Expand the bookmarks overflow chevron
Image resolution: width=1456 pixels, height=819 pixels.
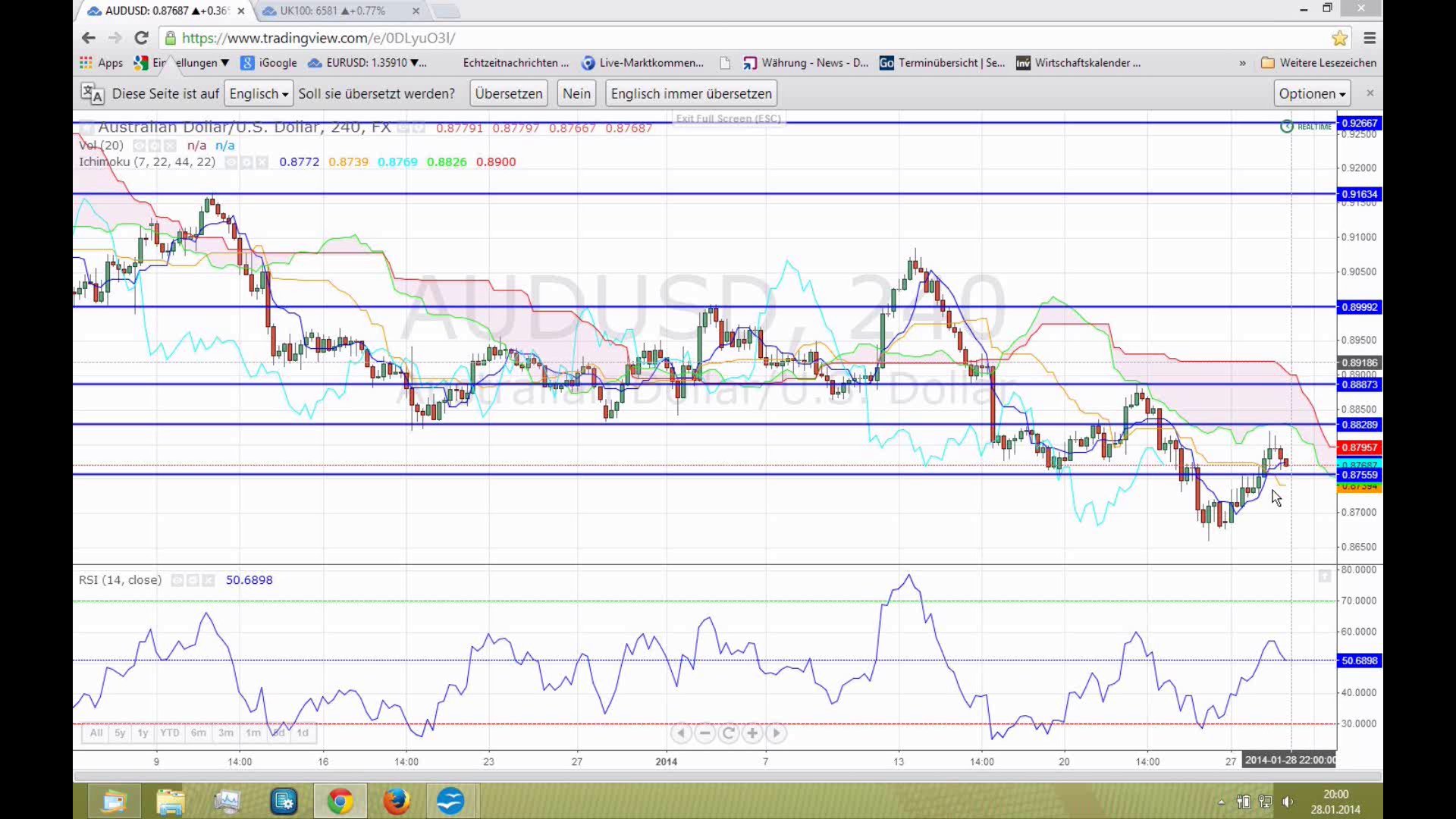(x=1242, y=63)
